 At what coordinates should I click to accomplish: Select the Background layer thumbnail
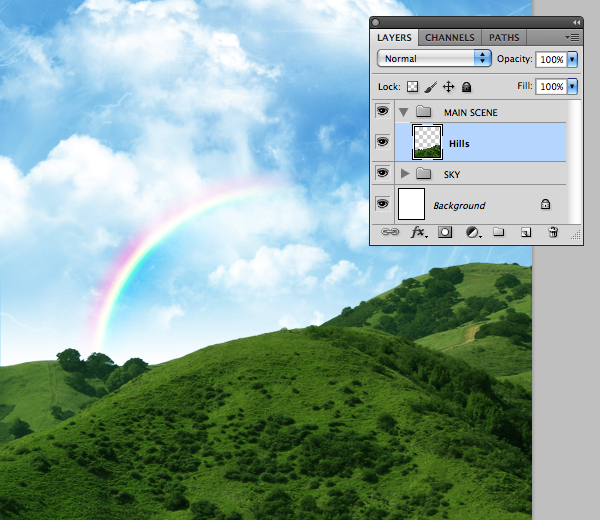[411, 204]
